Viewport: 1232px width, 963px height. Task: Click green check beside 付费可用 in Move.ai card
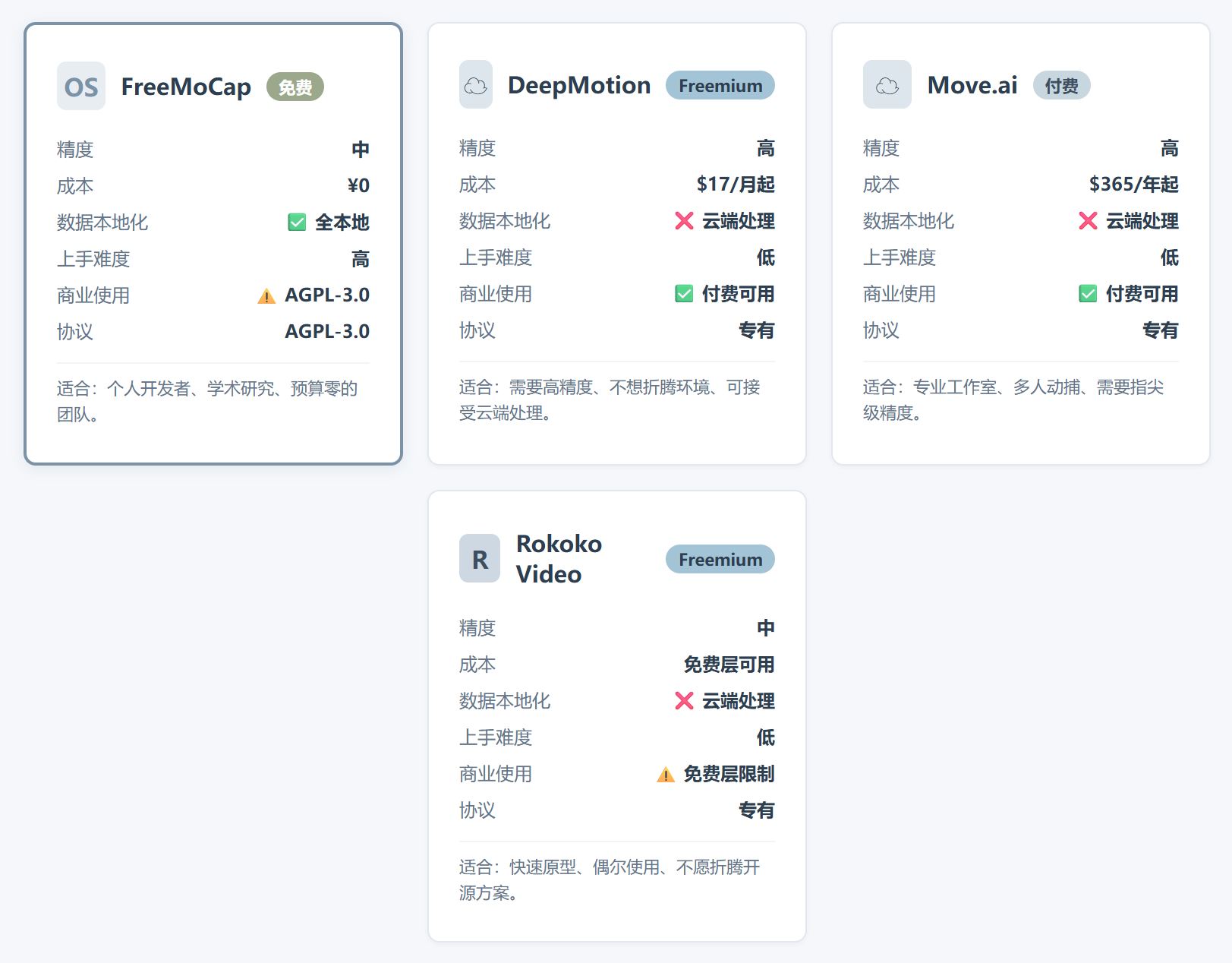click(1088, 294)
